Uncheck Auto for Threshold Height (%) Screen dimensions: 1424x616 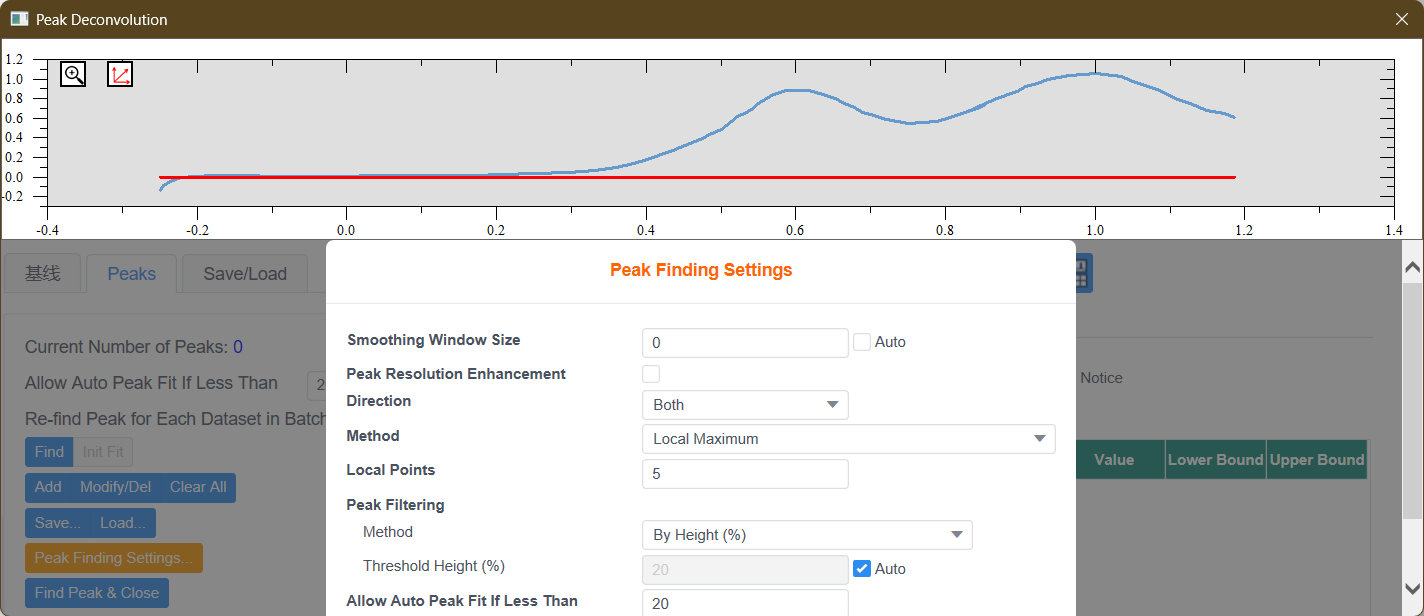pyautogui.click(x=862, y=569)
